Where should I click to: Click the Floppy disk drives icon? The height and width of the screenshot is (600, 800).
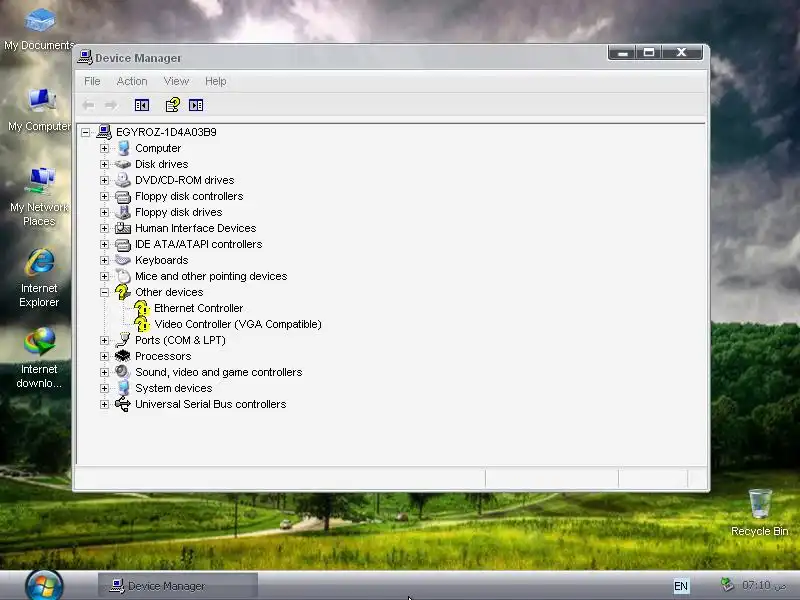(123, 212)
